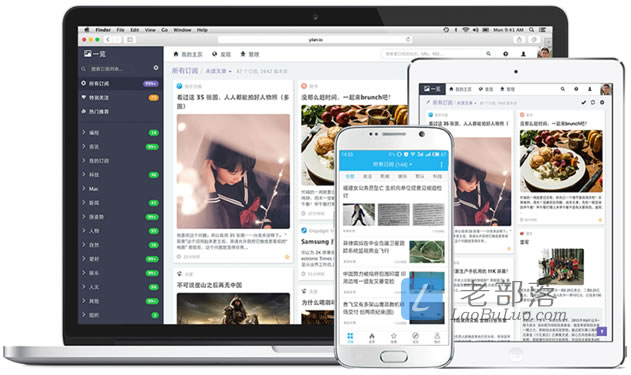Image resolution: width=631 pixels, height=375 pixels.
Task: Click the yilan.io address bar on the laptop
Action: pyautogui.click(x=315, y=39)
